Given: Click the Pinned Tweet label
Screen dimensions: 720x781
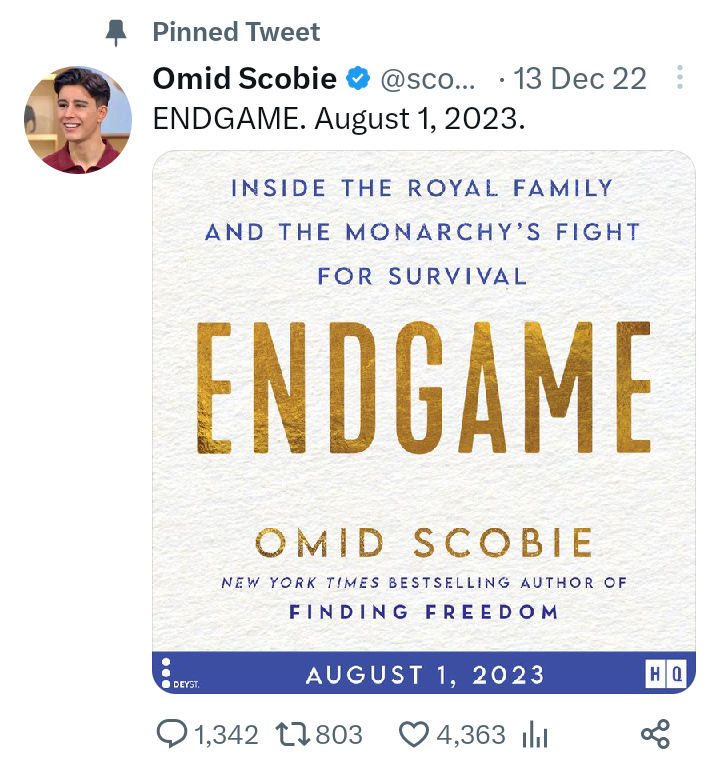Looking at the screenshot, I should click(x=236, y=32).
